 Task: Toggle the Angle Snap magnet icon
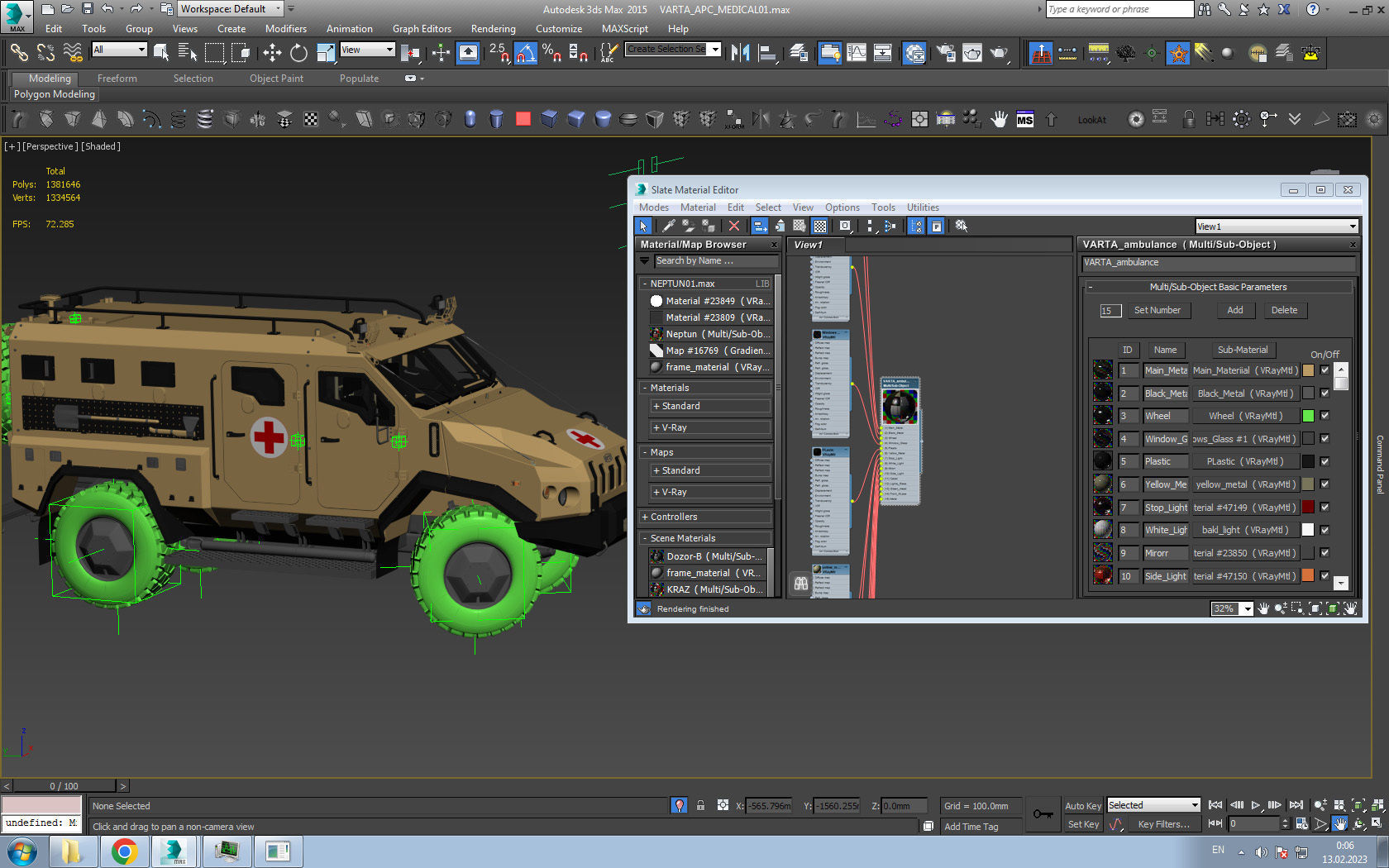526,53
